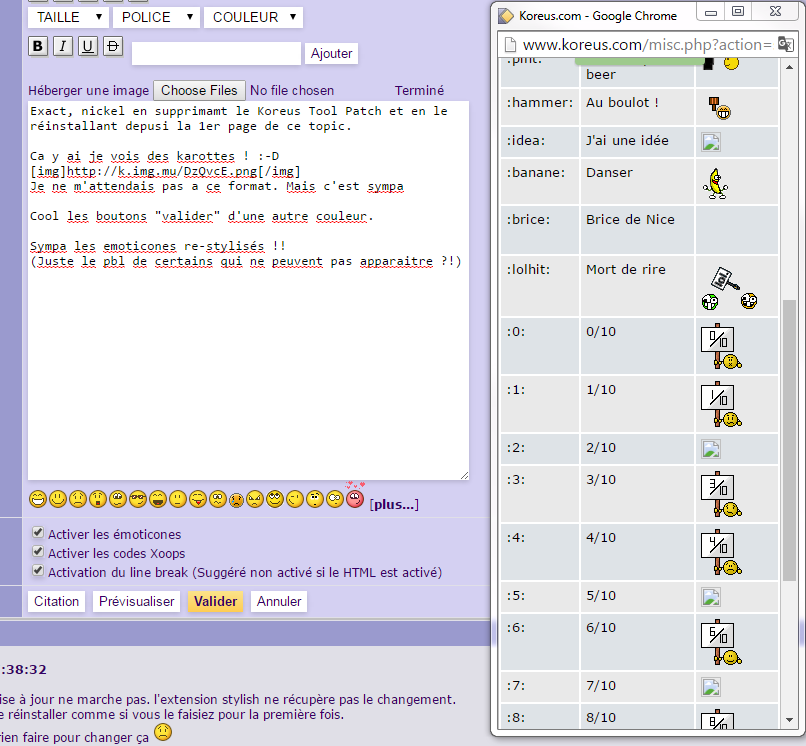The width and height of the screenshot is (806, 746).
Task: Pick the hammer 'Au boulot' emoticon
Action: (717, 107)
